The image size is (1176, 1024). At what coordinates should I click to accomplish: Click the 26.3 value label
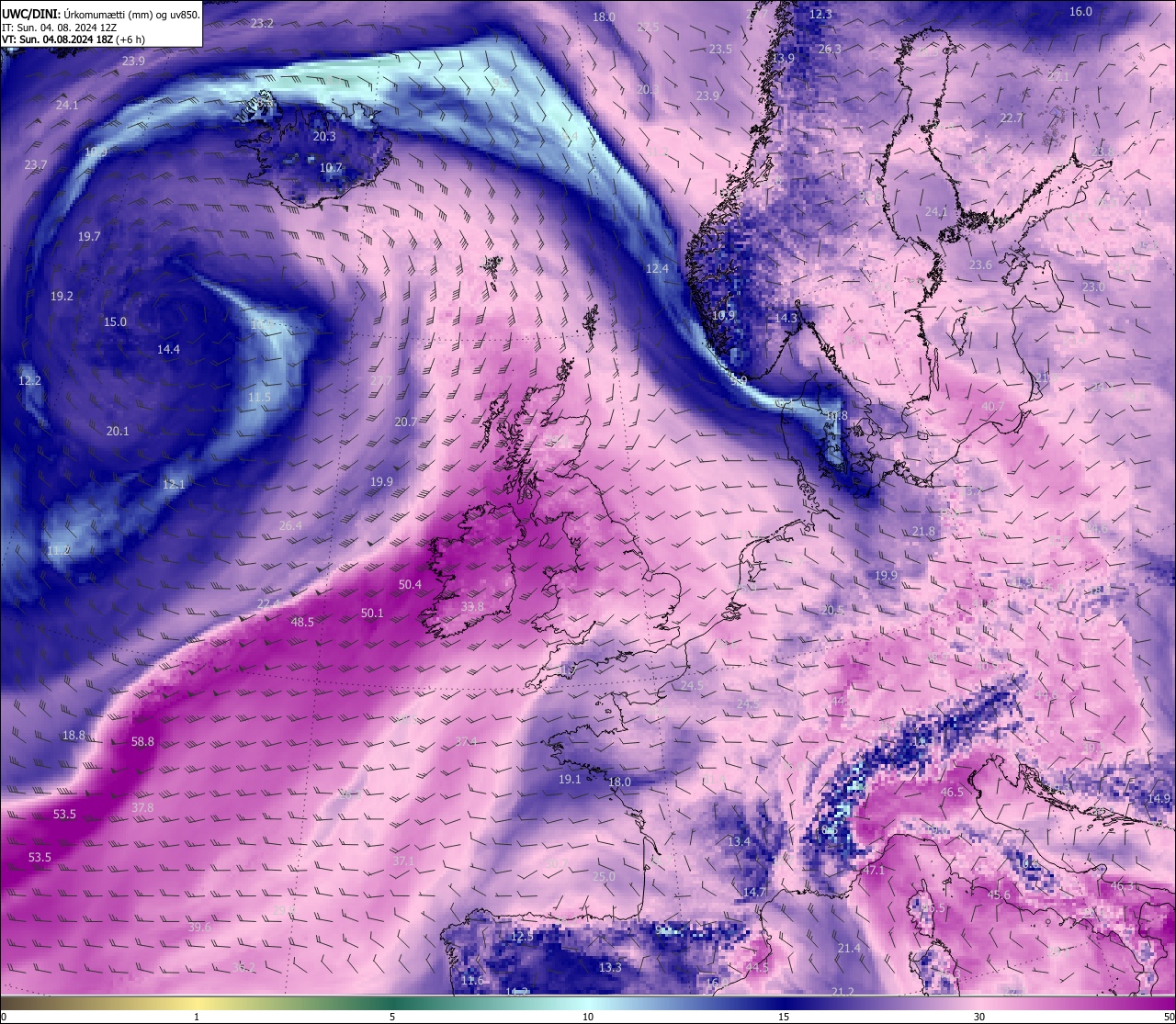[x=829, y=49]
